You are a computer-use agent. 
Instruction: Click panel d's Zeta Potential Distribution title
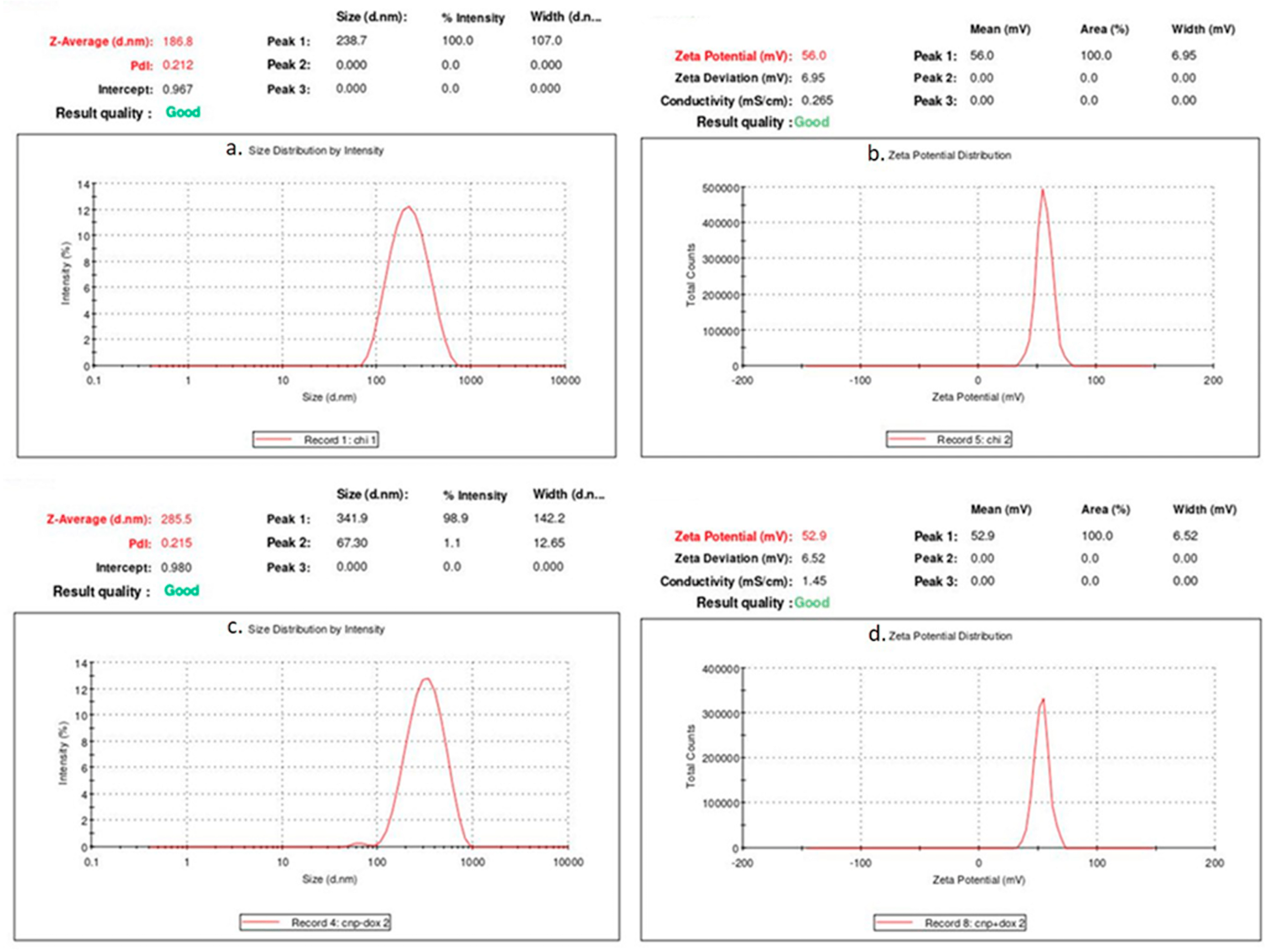pos(950,636)
